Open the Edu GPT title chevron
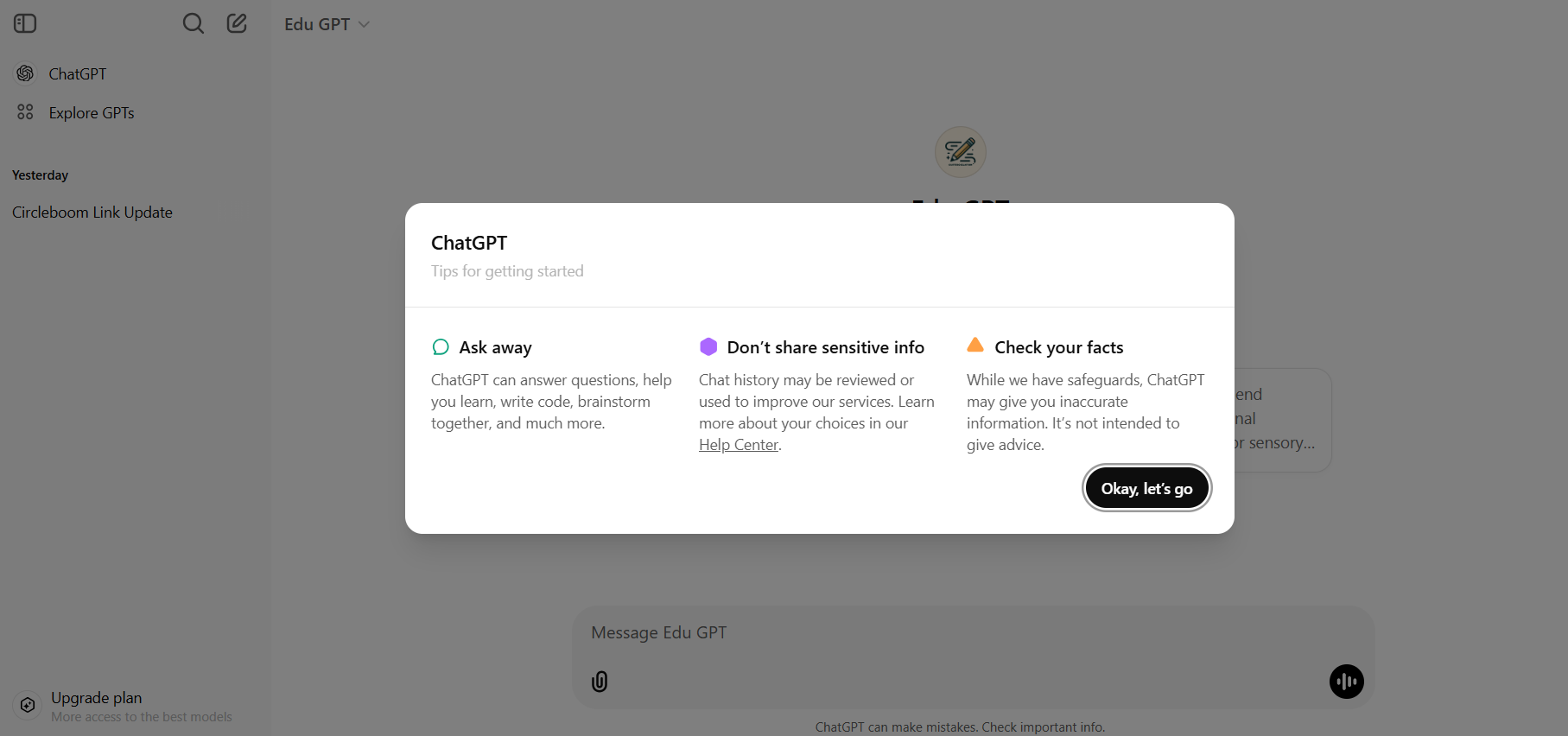Image resolution: width=1568 pixels, height=736 pixels. [364, 24]
